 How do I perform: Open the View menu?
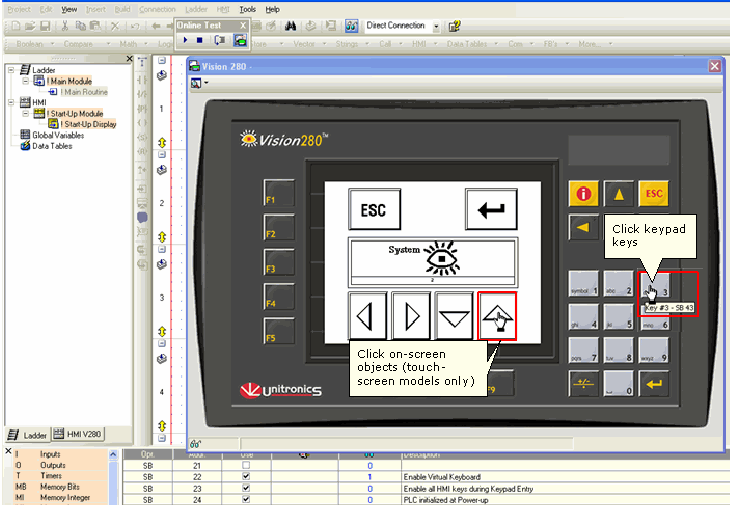tap(69, 9)
